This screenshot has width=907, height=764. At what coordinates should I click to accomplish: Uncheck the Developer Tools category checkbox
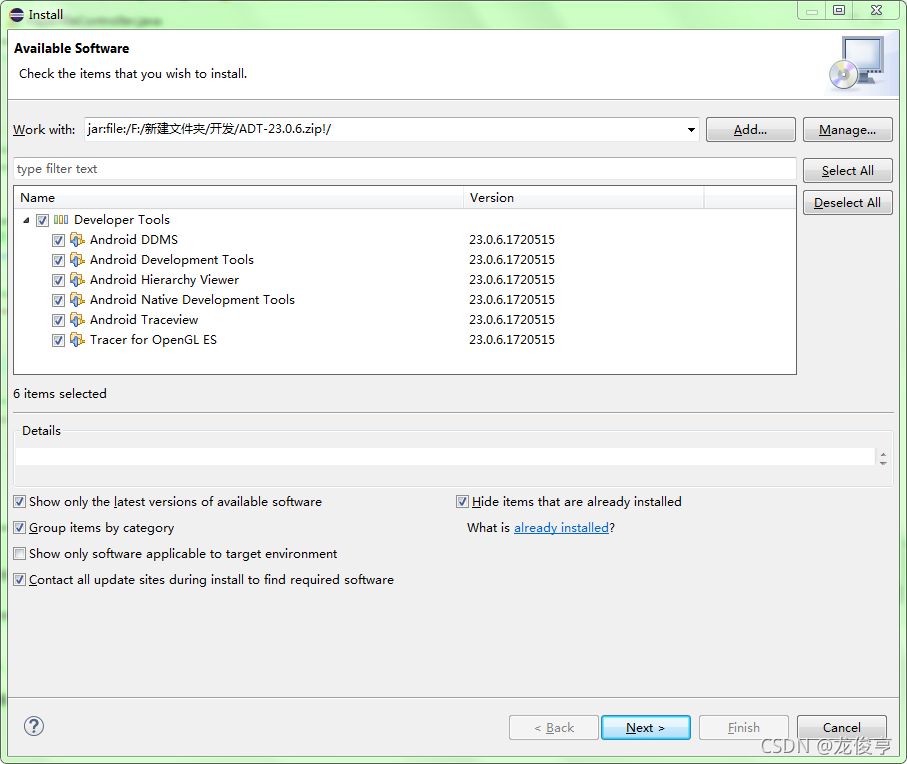point(42,220)
